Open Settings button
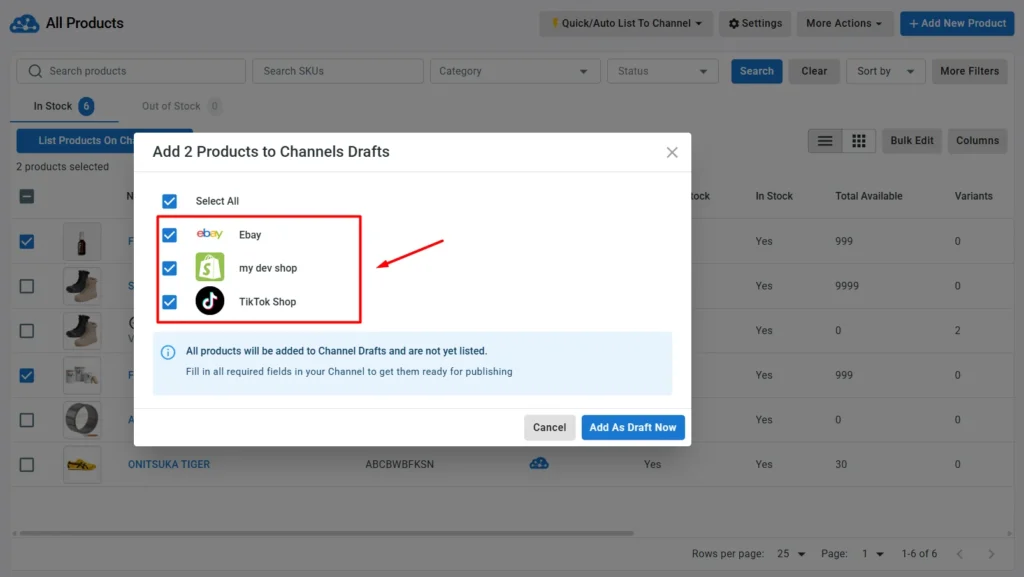This screenshot has height=577, width=1024. tap(755, 23)
